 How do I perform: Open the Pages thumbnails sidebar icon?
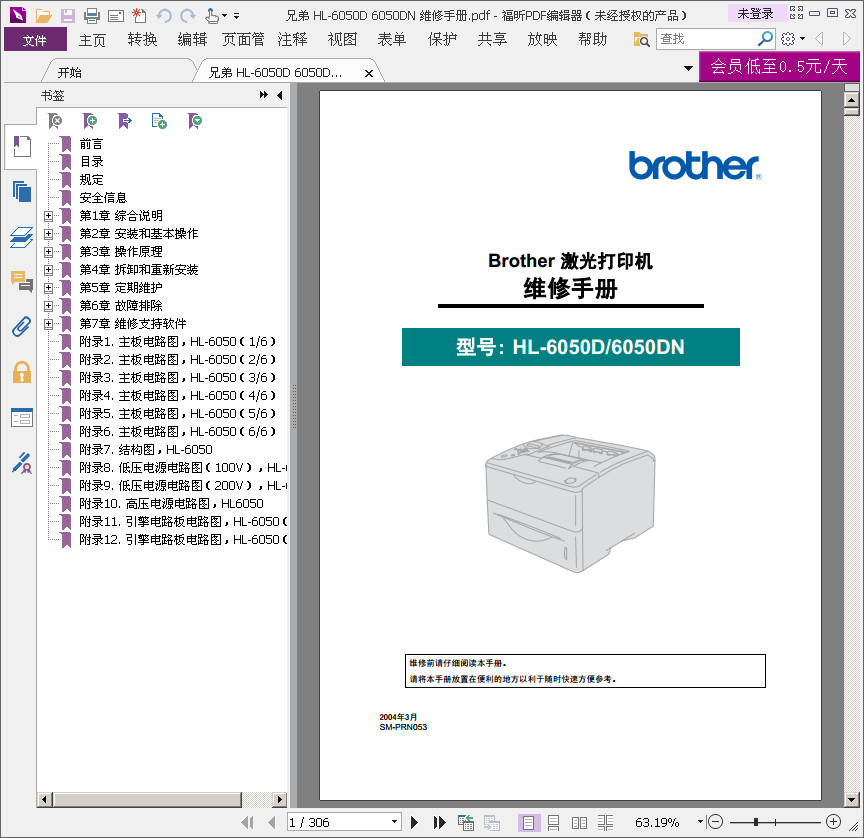tap(21, 192)
